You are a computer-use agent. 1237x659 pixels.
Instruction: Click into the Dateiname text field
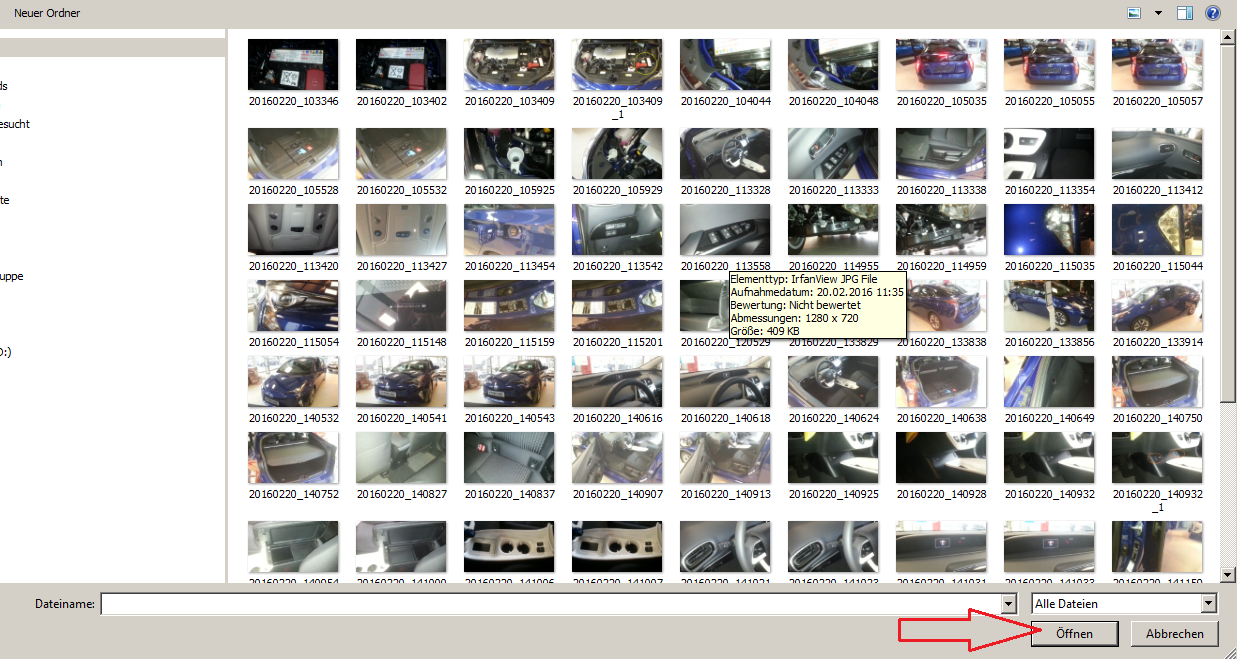coord(550,603)
